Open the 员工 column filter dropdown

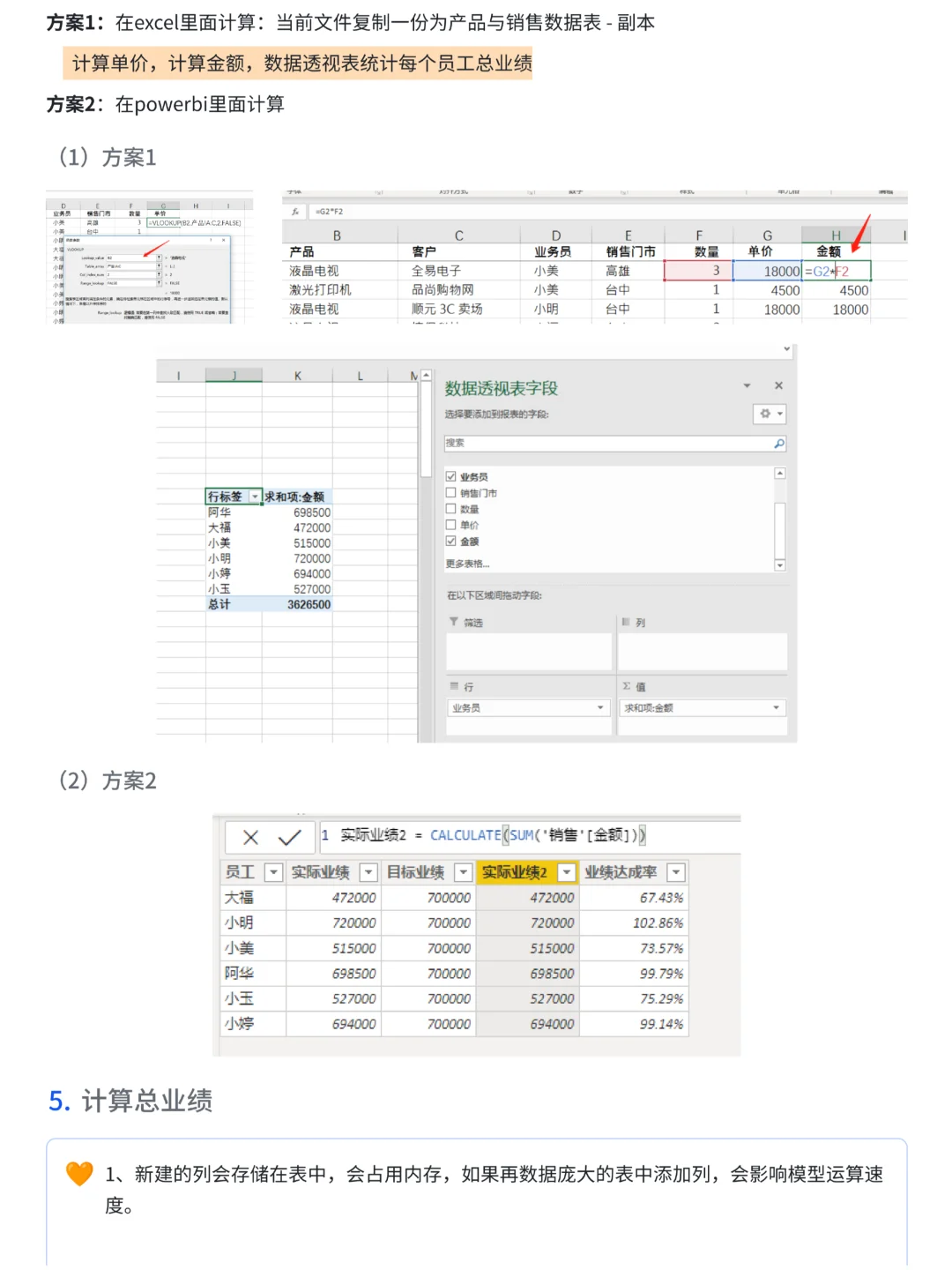pyautogui.click(x=273, y=872)
